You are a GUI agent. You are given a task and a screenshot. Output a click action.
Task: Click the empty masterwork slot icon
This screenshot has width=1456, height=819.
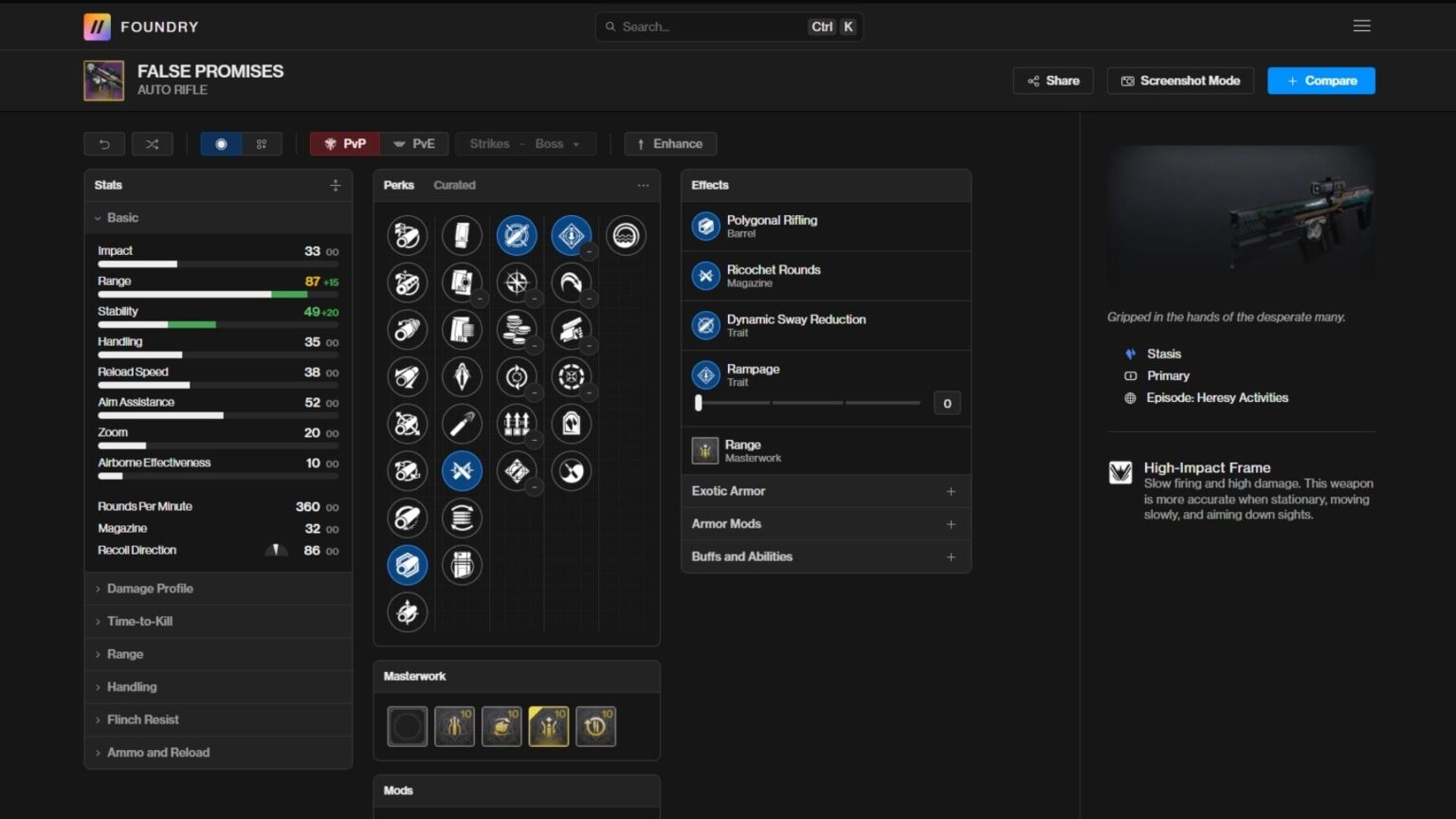tap(407, 727)
